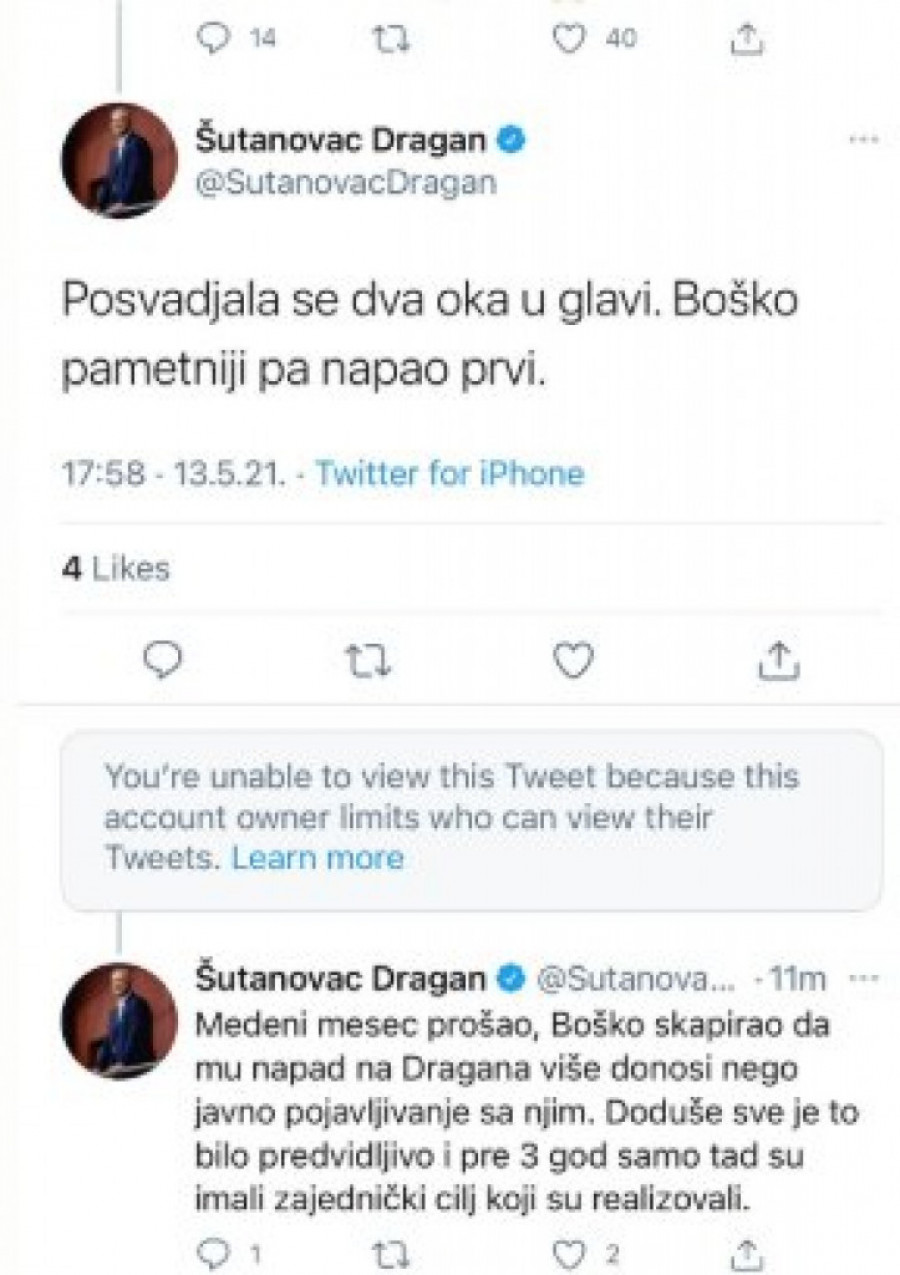View the 4 Likes list
900x1275 pixels.
(x=116, y=569)
